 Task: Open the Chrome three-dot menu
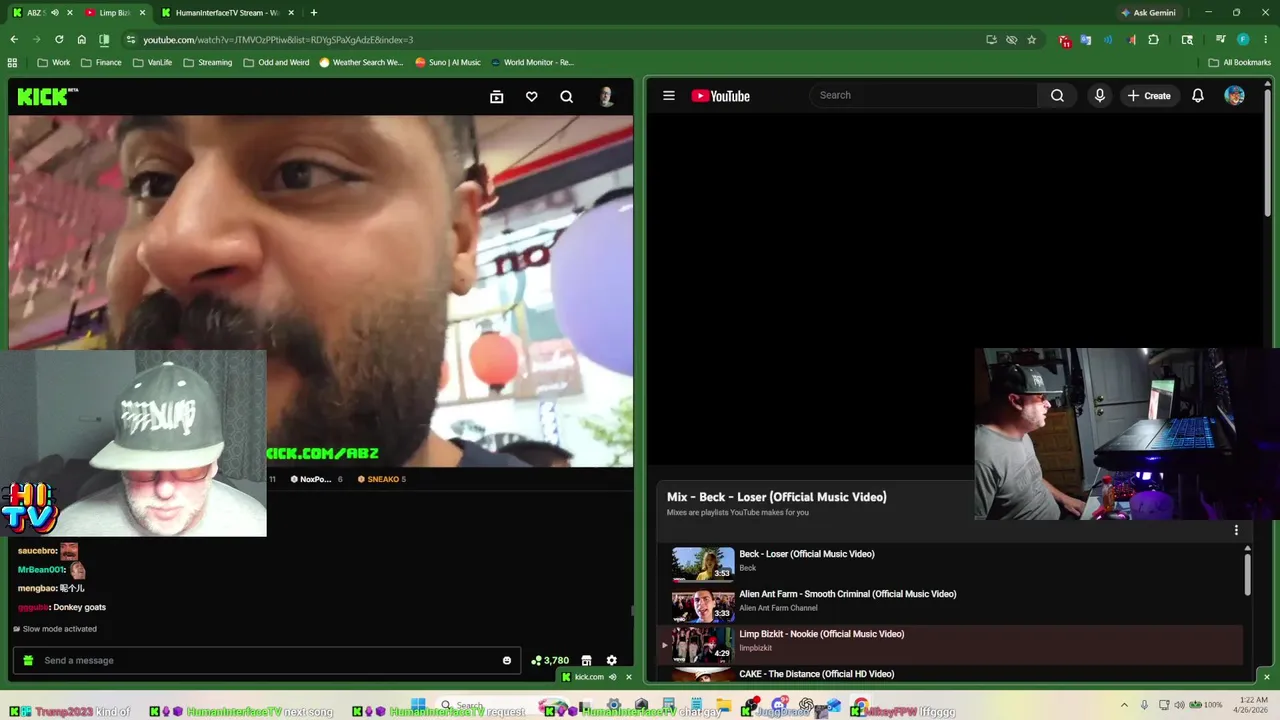[x=1265, y=40]
